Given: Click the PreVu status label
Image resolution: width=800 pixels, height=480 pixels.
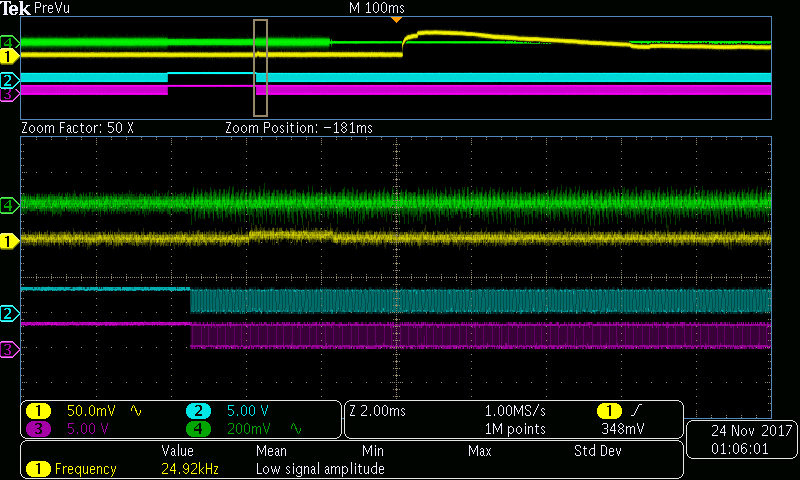Looking at the screenshot, I should pos(52,8).
